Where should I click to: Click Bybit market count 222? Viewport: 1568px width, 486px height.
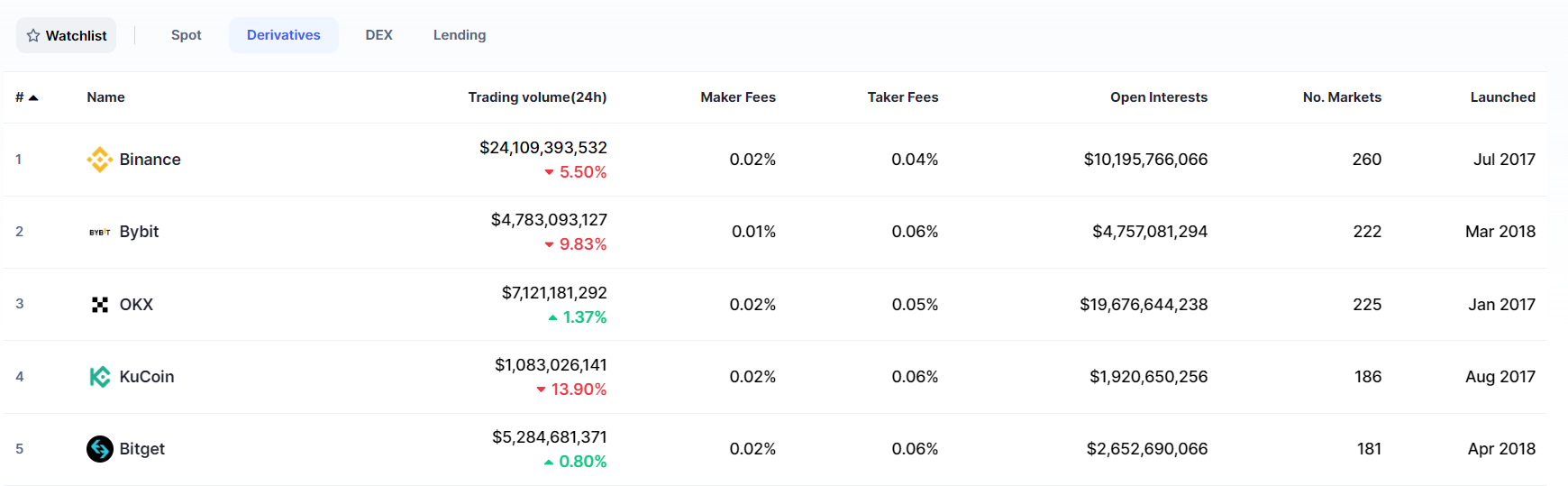coord(1367,232)
